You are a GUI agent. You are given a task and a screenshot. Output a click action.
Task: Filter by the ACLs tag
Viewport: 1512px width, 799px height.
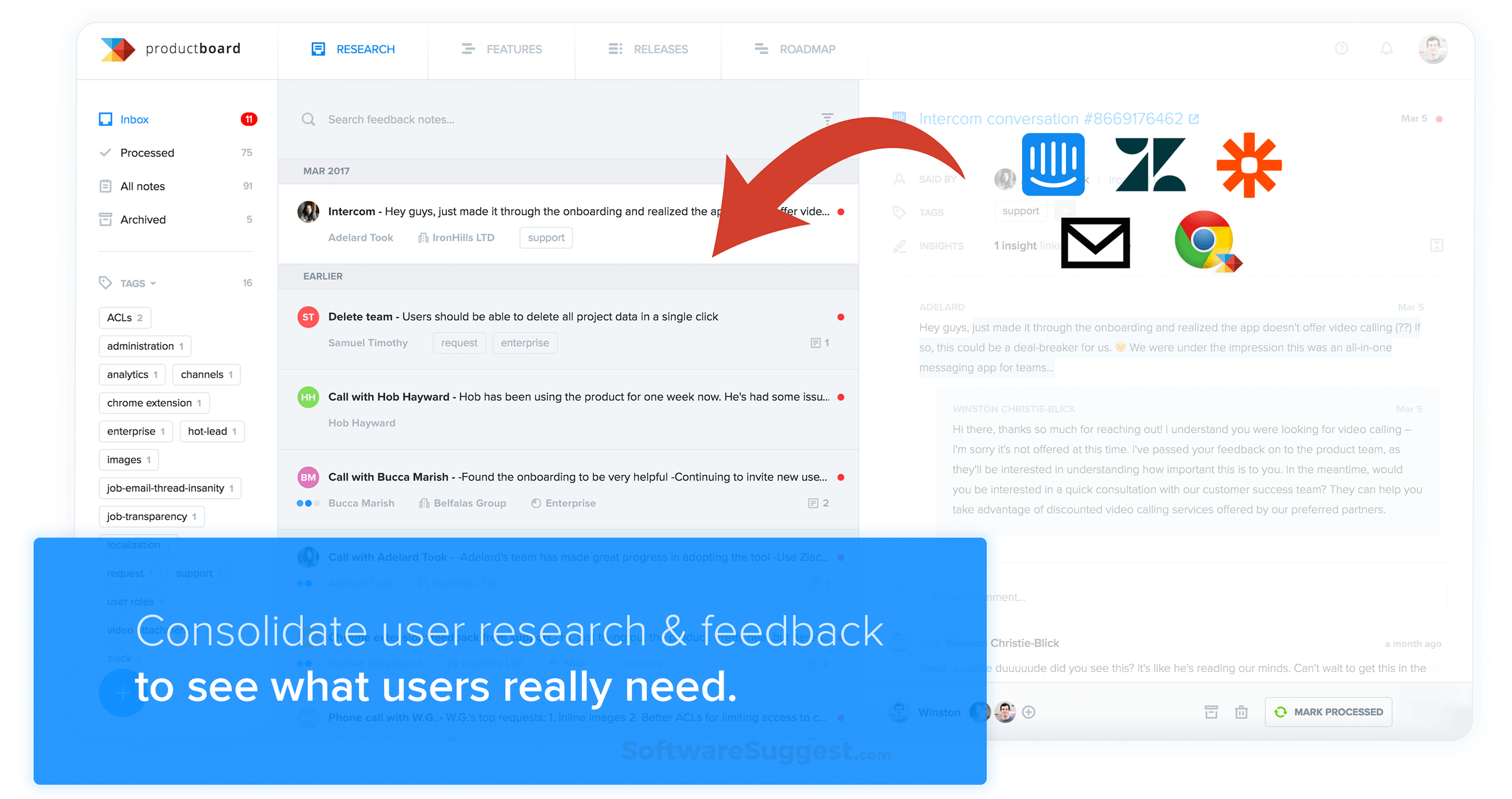(x=125, y=318)
